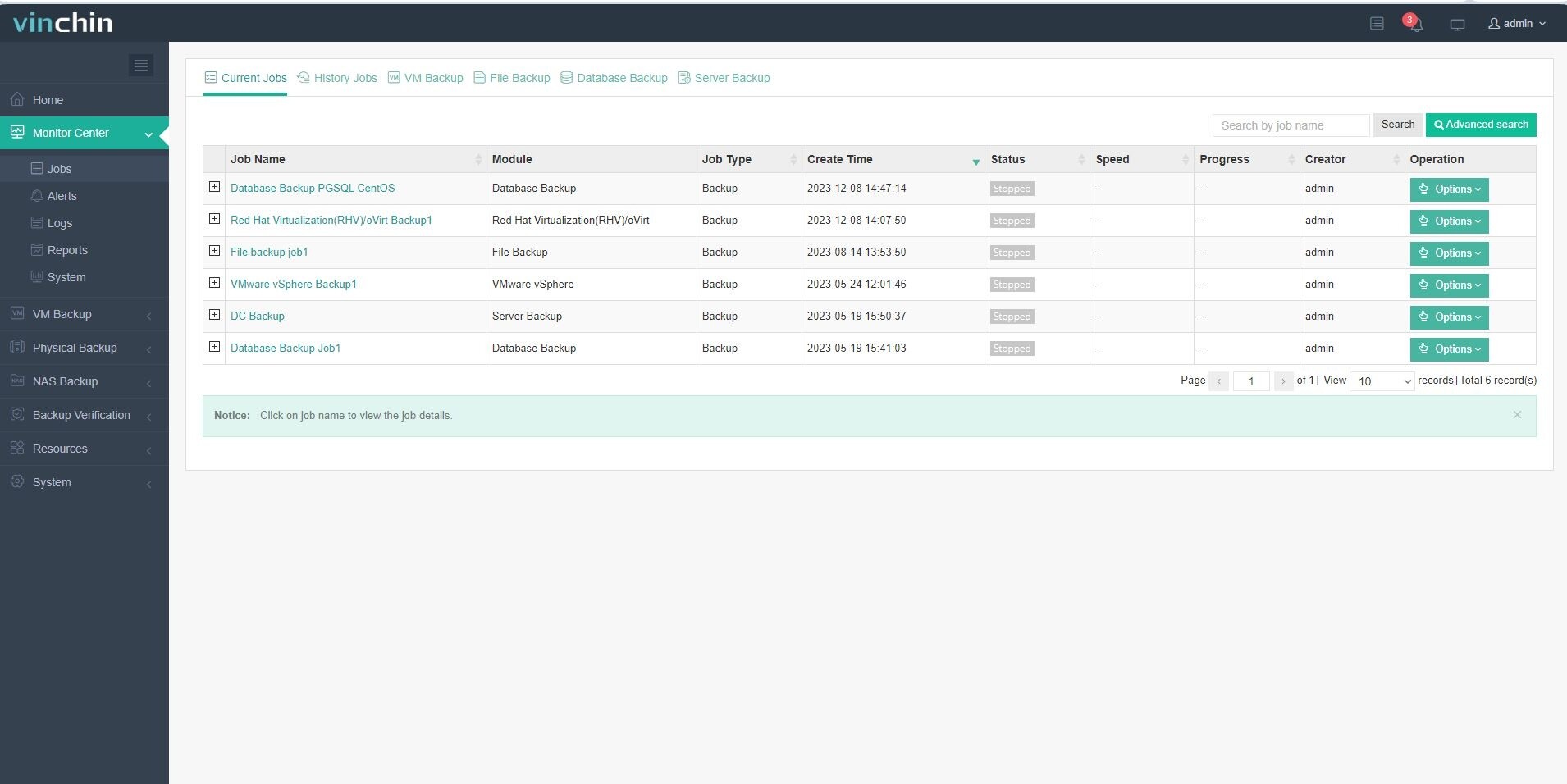This screenshot has width=1567, height=784.
Task: Sort table by Create Time column
Action: pyautogui.click(x=893, y=159)
